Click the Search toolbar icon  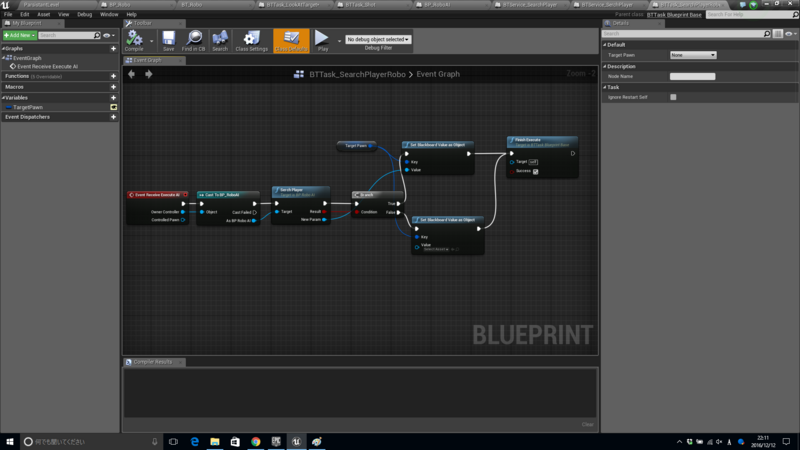(x=220, y=41)
